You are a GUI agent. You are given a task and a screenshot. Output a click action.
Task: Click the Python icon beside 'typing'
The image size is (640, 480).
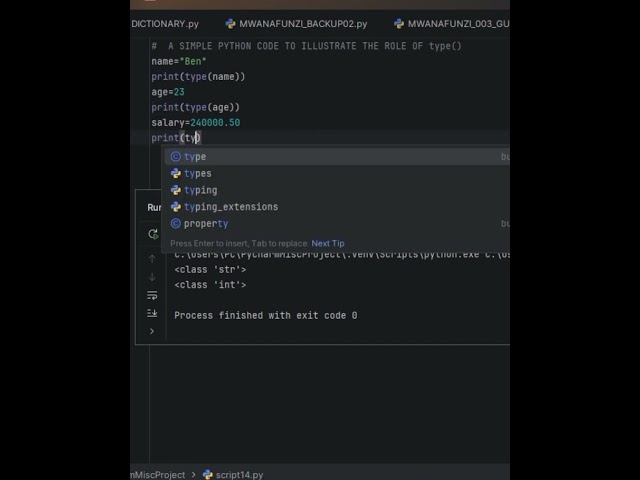(x=176, y=190)
